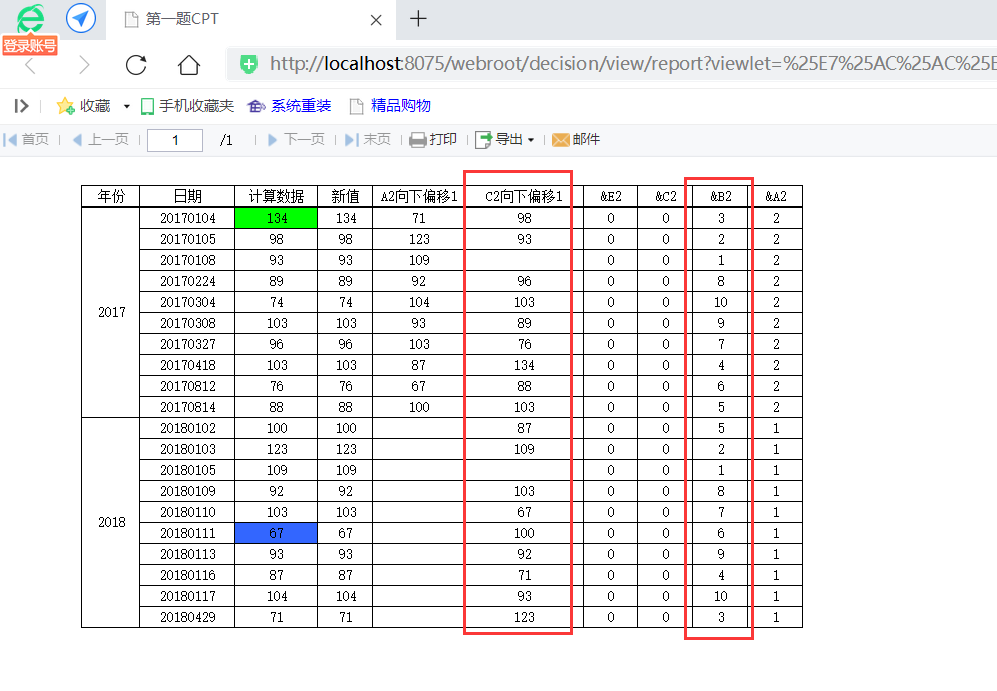Click date cell 20180429
Screen dimensions: 997x691
(x=187, y=617)
